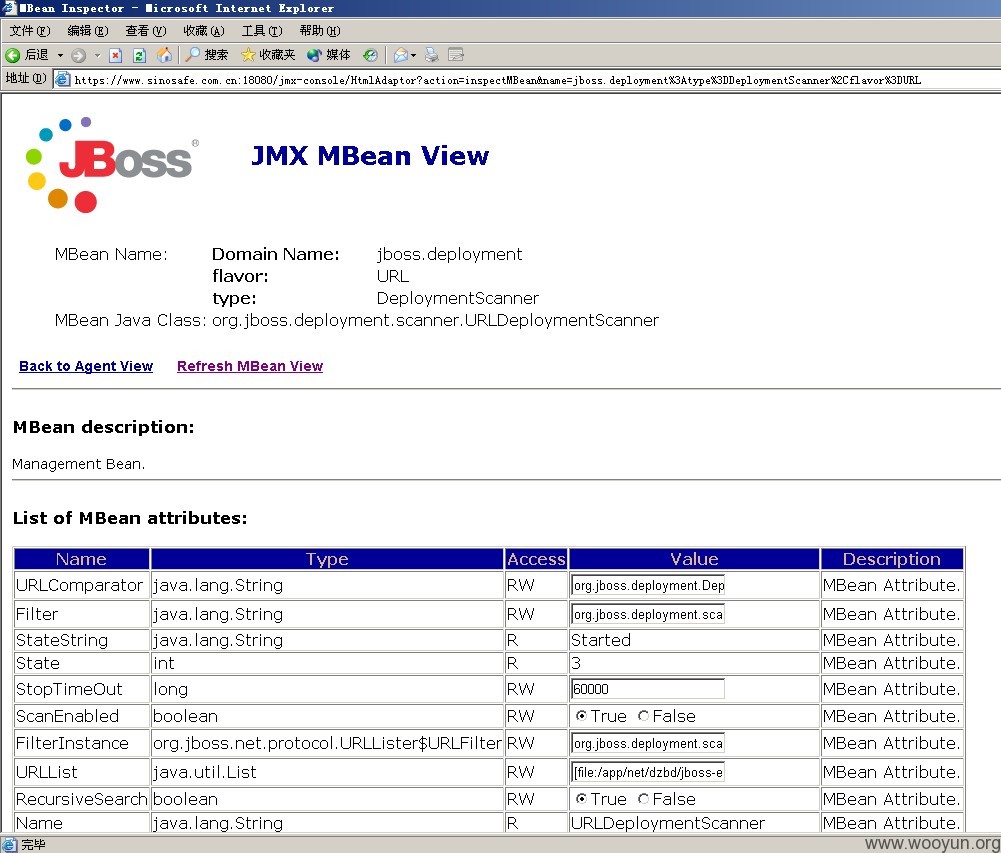The width and height of the screenshot is (1001, 853).
Task: Edit the URLComparator value field
Action: (648, 585)
